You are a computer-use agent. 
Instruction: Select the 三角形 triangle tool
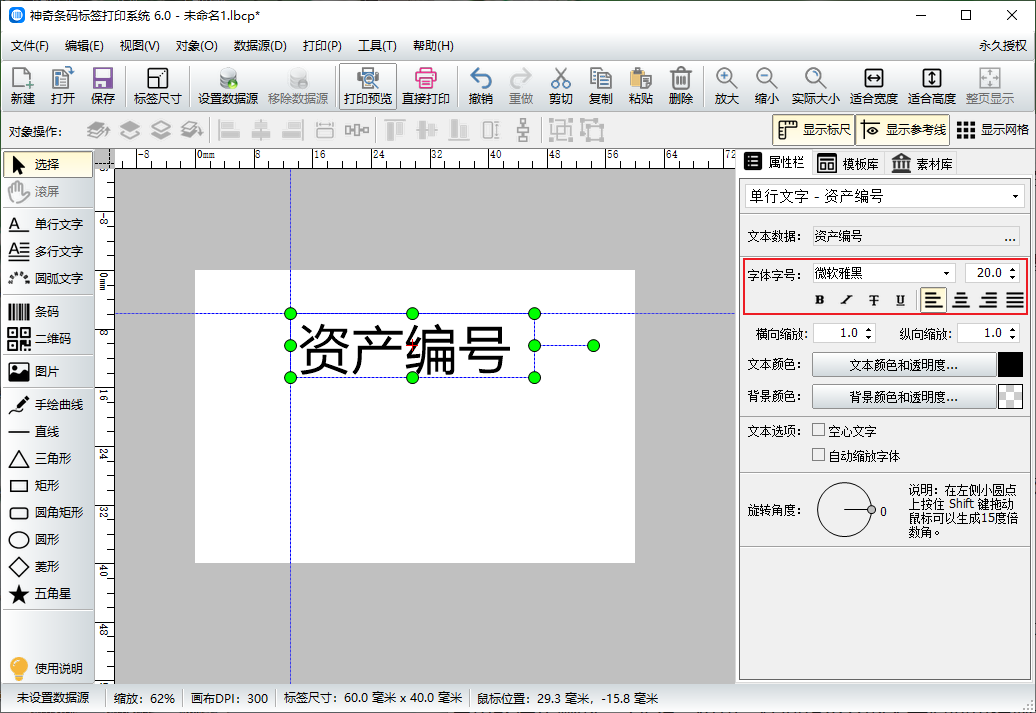coord(47,459)
